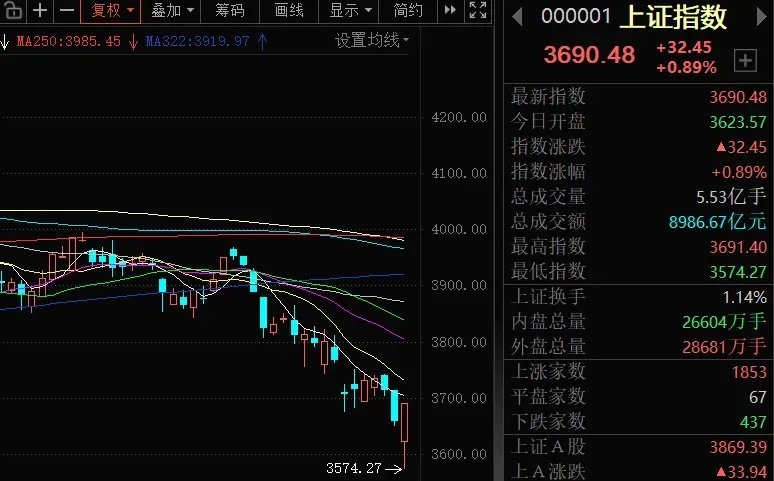Click the lock icon in chart toolbar
774x481 pixels.
(13, 10)
